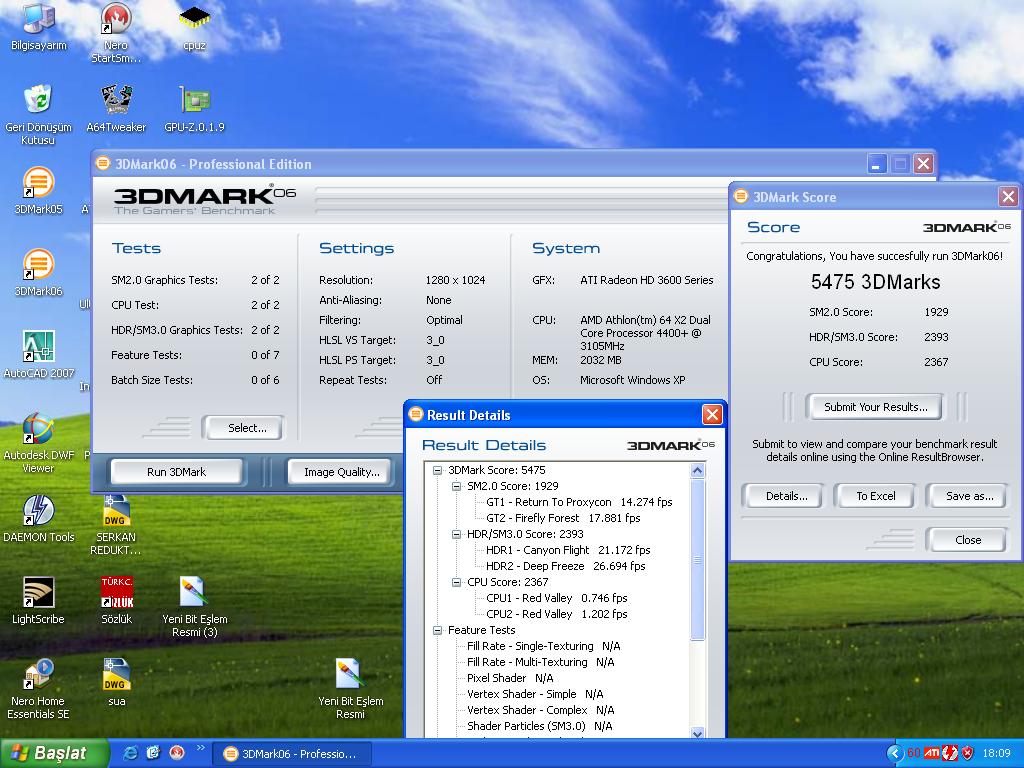
Task: Open the cpuz desktop icon
Action: (194, 27)
